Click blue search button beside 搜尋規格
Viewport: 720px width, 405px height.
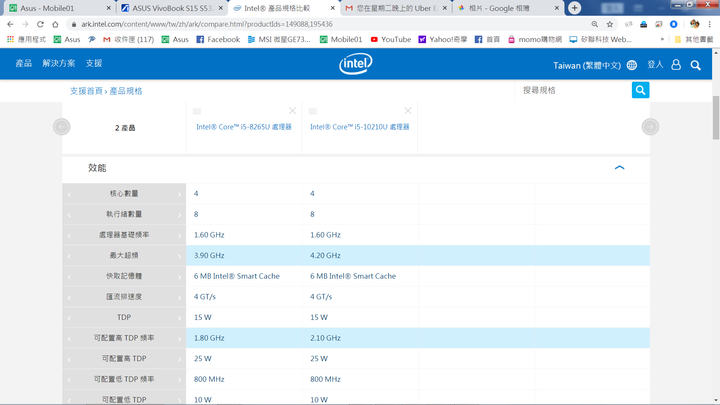641,90
